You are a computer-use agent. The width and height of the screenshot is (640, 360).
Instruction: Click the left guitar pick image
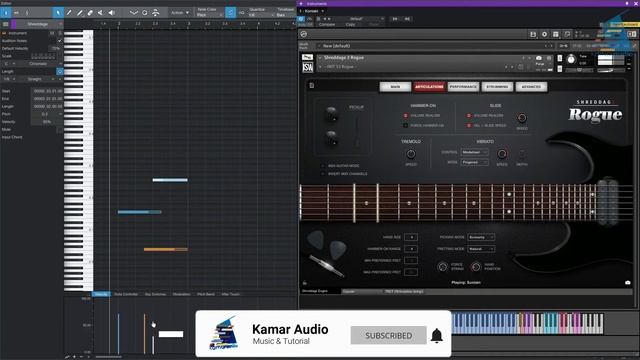pos(316,240)
